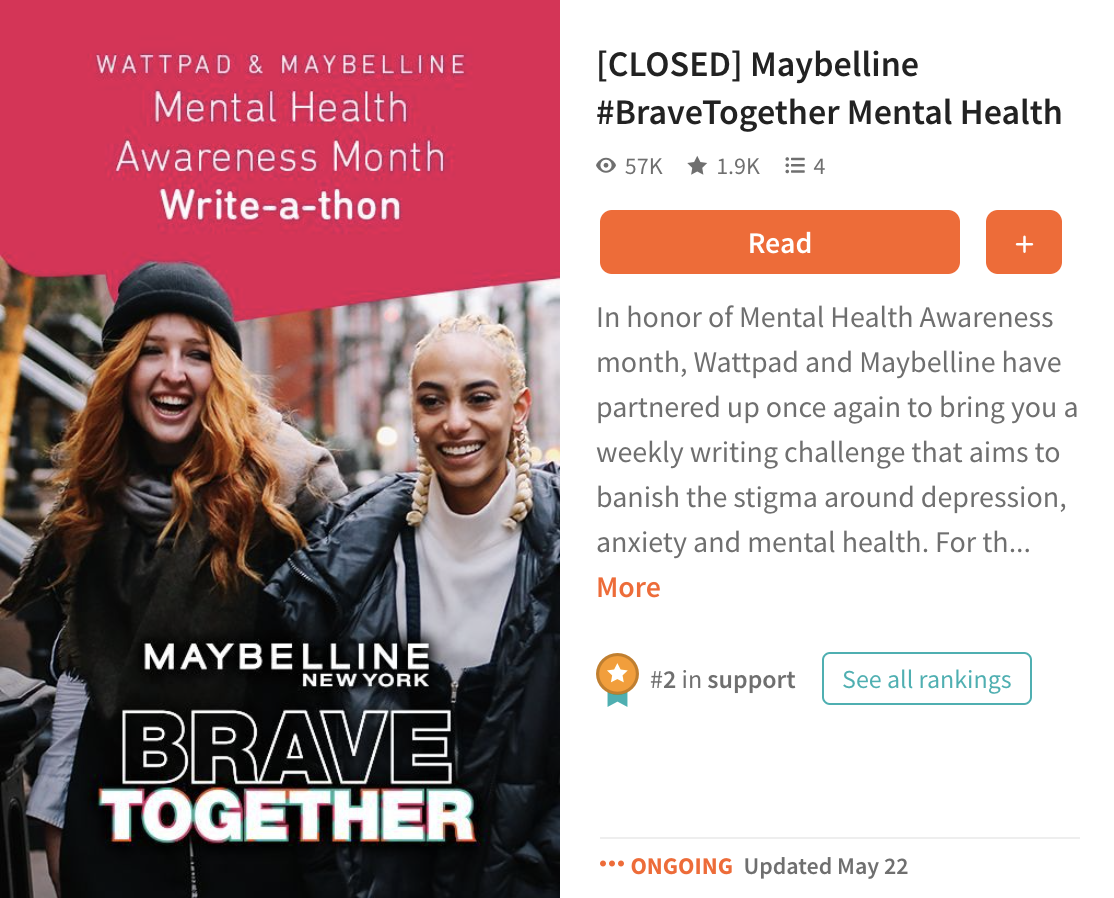Expand description with More link
This screenshot has height=898, width=1114.
click(629, 588)
